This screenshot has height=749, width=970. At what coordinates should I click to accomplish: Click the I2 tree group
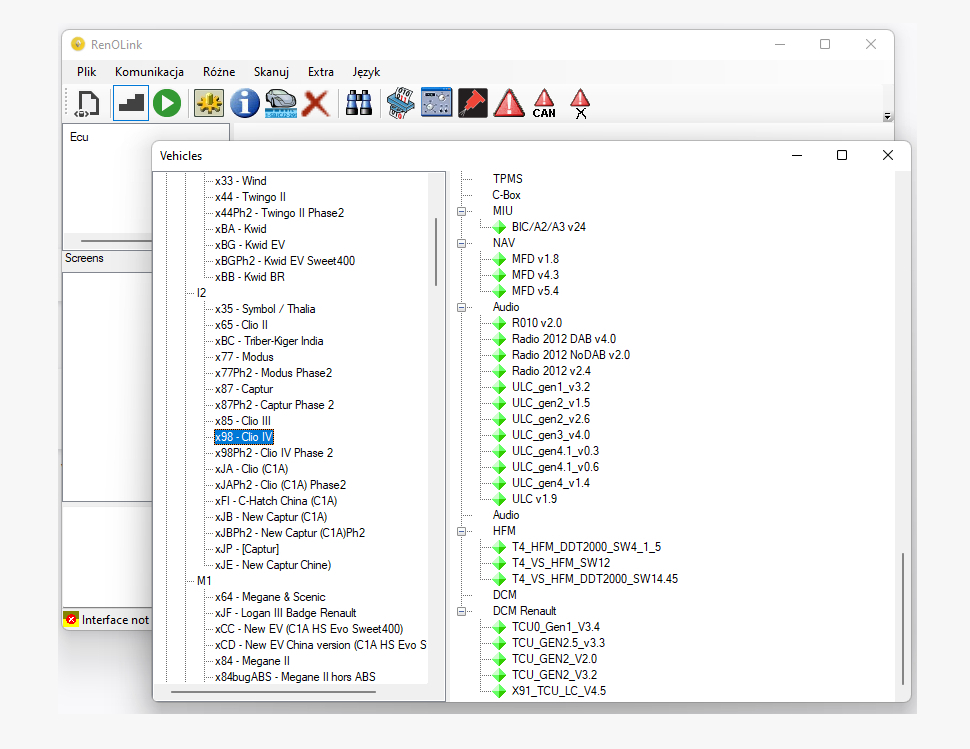(x=202, y=293)
